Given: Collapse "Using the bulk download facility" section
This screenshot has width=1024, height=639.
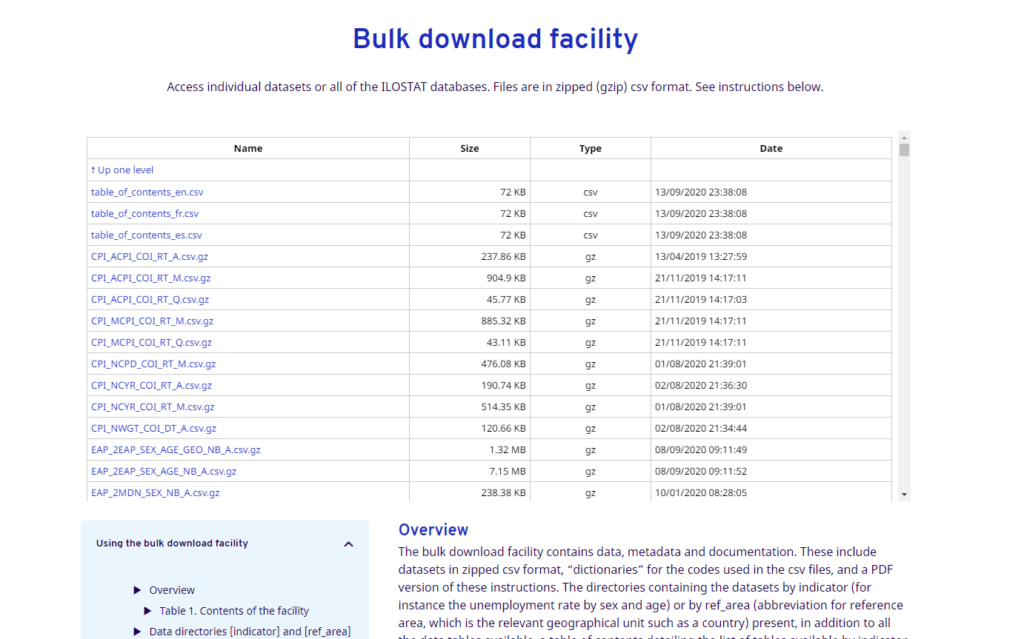Looking at the screenshot, I should [348, 543].
